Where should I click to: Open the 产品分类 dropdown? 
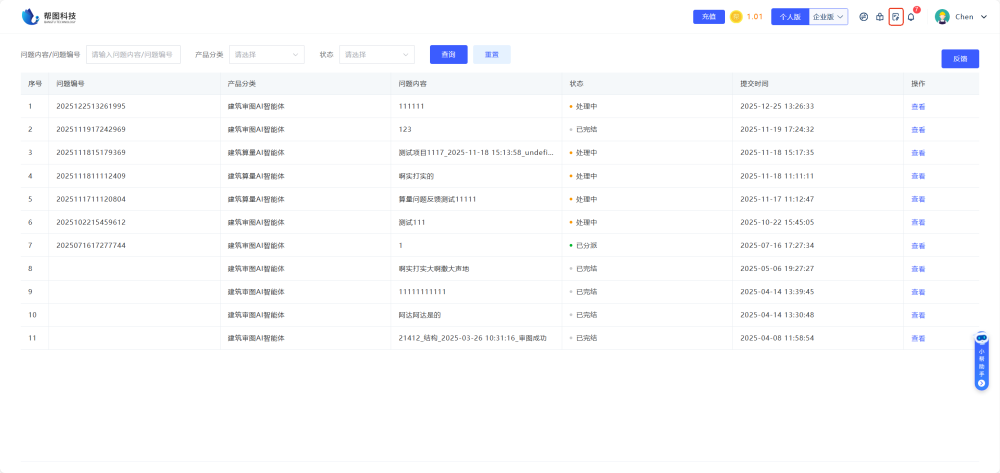[267, 55]
